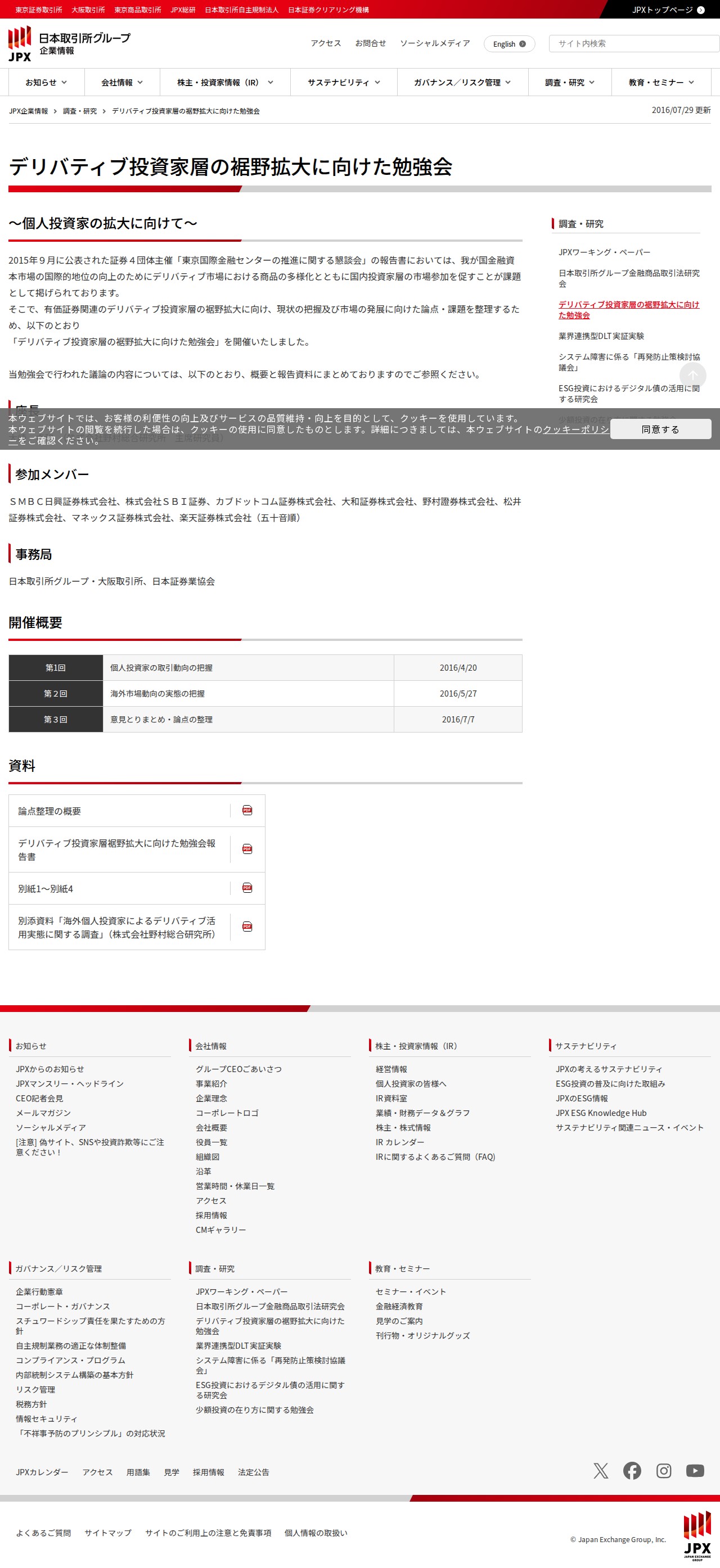Open the JPXカレンダー footer link
The width and height of the screenshot is (720, 1568).
click(x=42, y=1472)
